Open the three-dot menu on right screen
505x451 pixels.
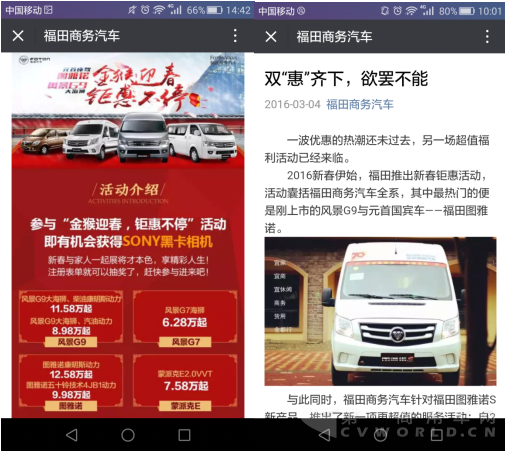pyautogui.click(x=487, y=36)
